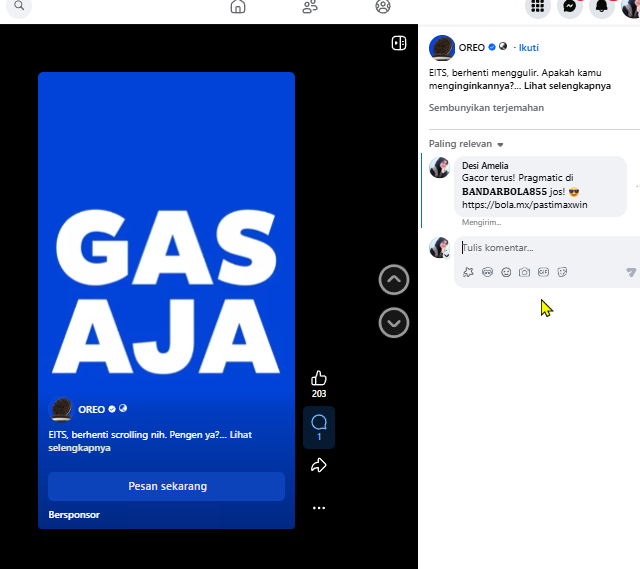Image resolution: width=640 pixels, height=569 pixels.
Task: Like the reel with thumbs-up icon
Action: [319, 378]
